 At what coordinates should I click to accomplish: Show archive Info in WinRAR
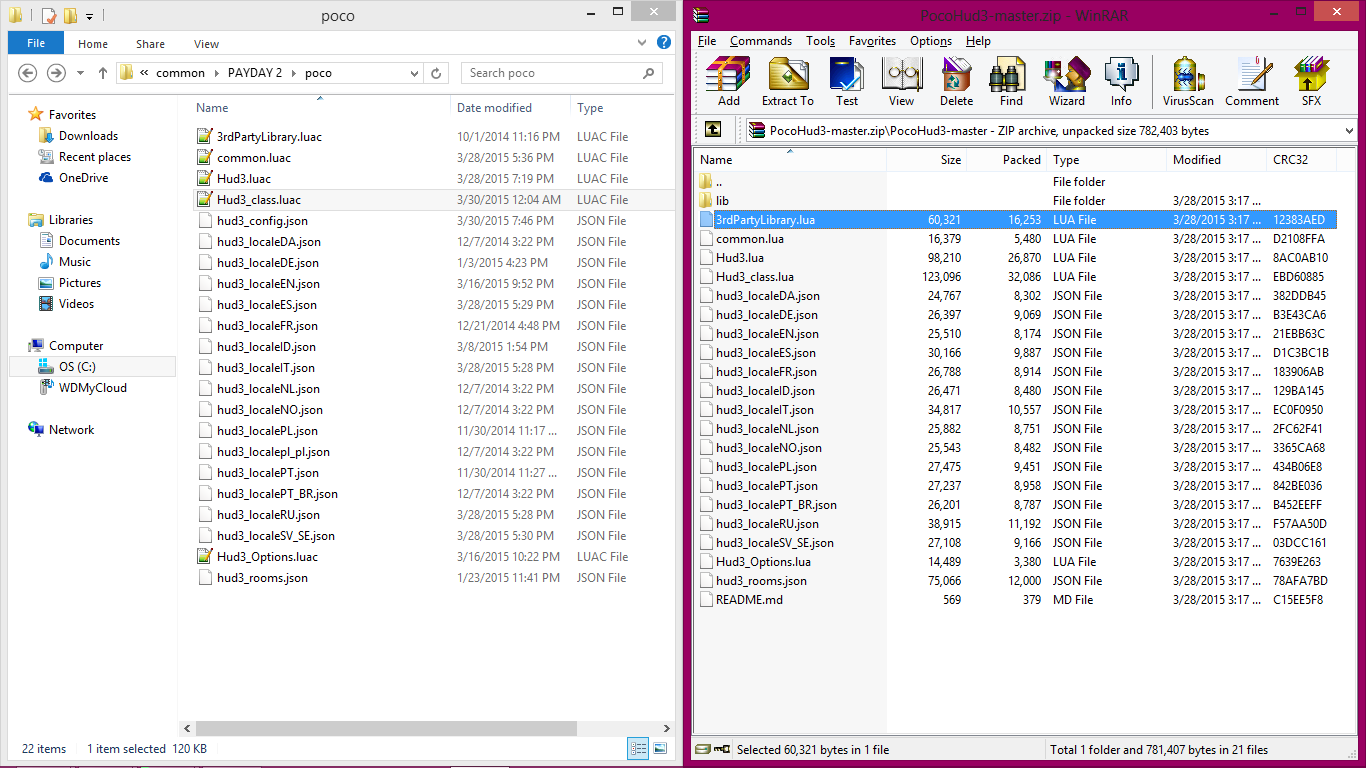(1121, 81)
